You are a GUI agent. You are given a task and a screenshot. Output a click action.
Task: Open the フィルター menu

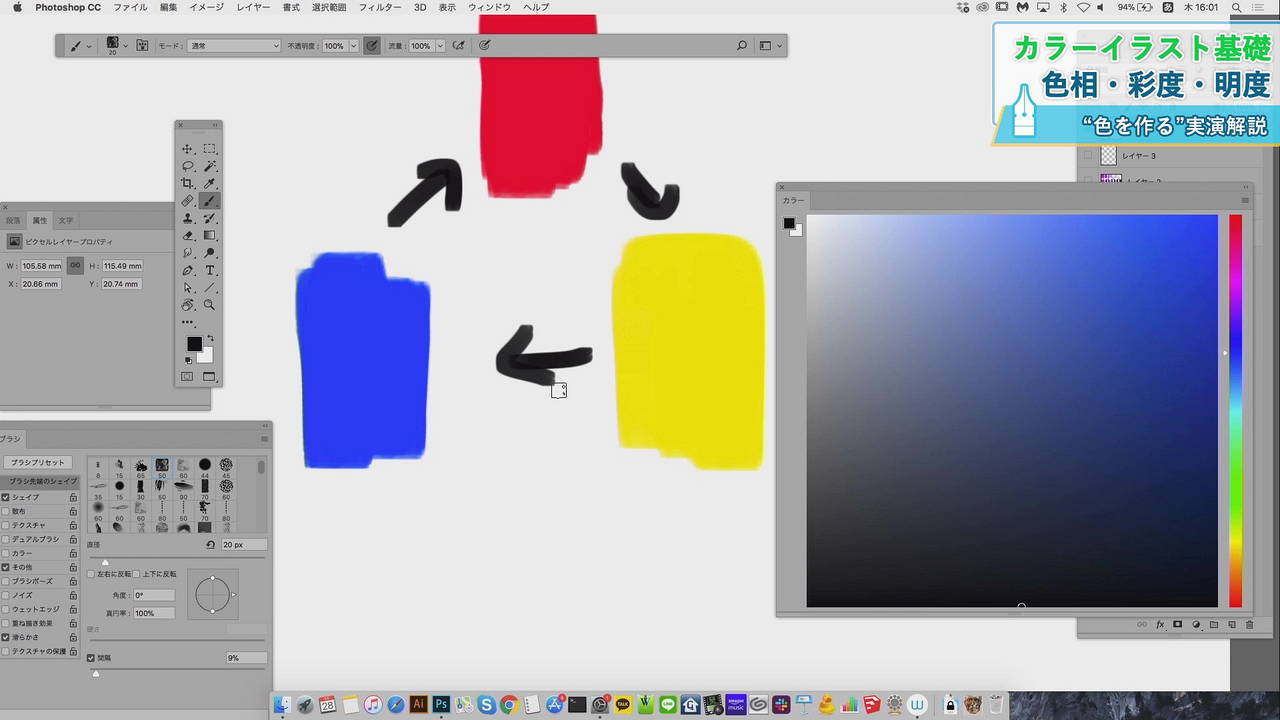[380, 7]
